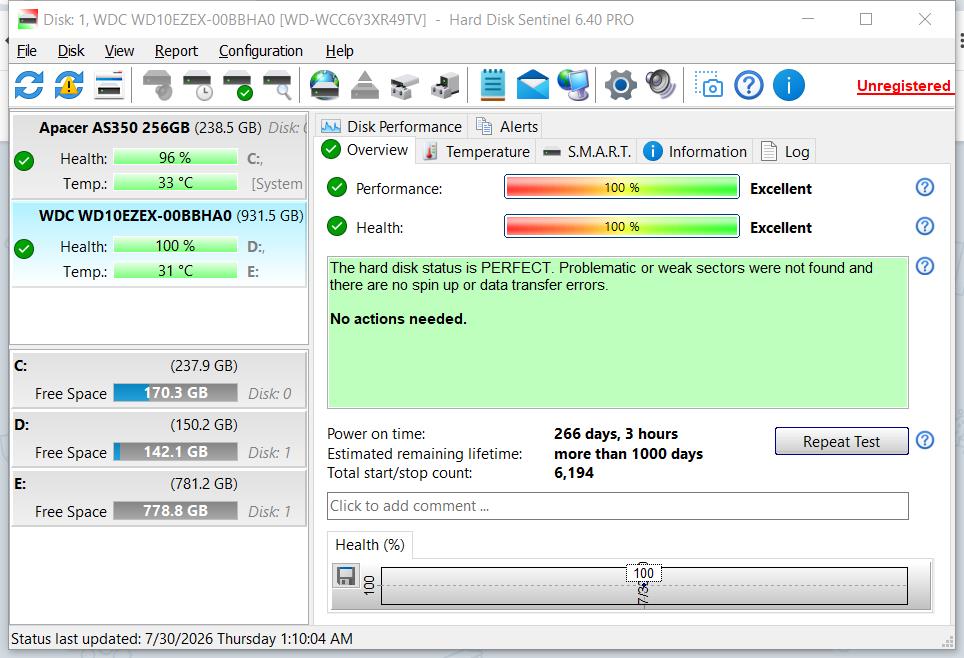Save the health graph using floppy icon
The image size is (964, 658).
click(x=346, y=576)
